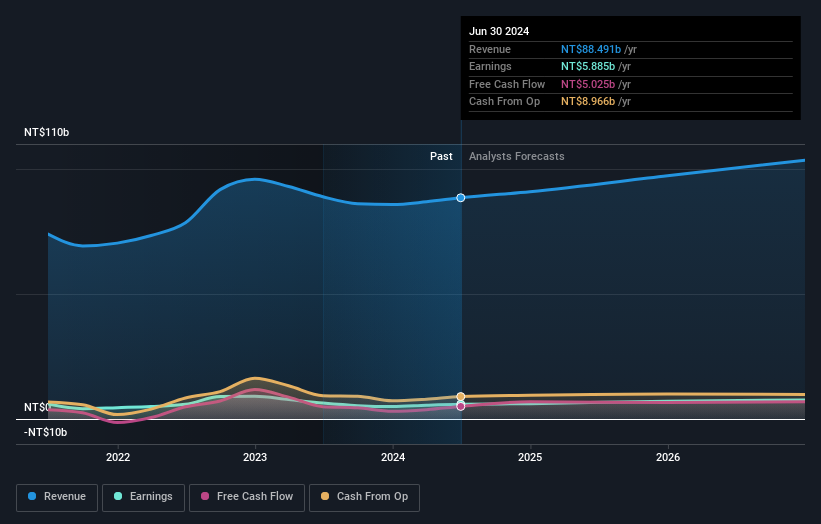Click the Analysts Forecasts label
Screen dimensions: 821x524
point(516,156)
